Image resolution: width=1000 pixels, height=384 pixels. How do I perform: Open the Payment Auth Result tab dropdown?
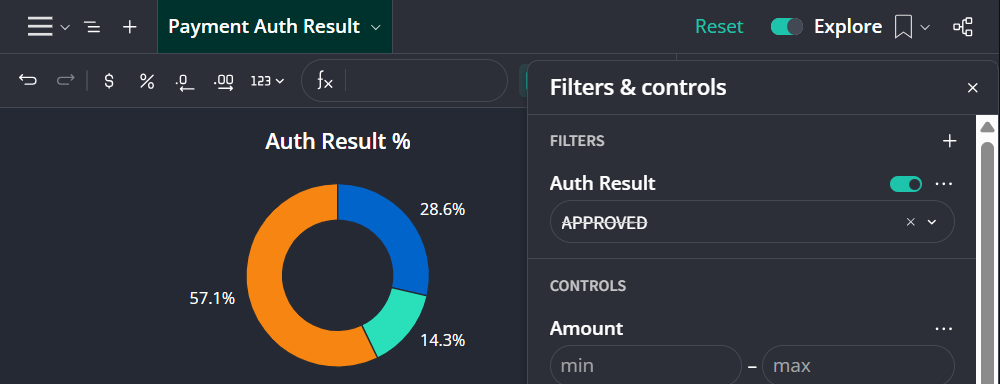pos(376,27)
